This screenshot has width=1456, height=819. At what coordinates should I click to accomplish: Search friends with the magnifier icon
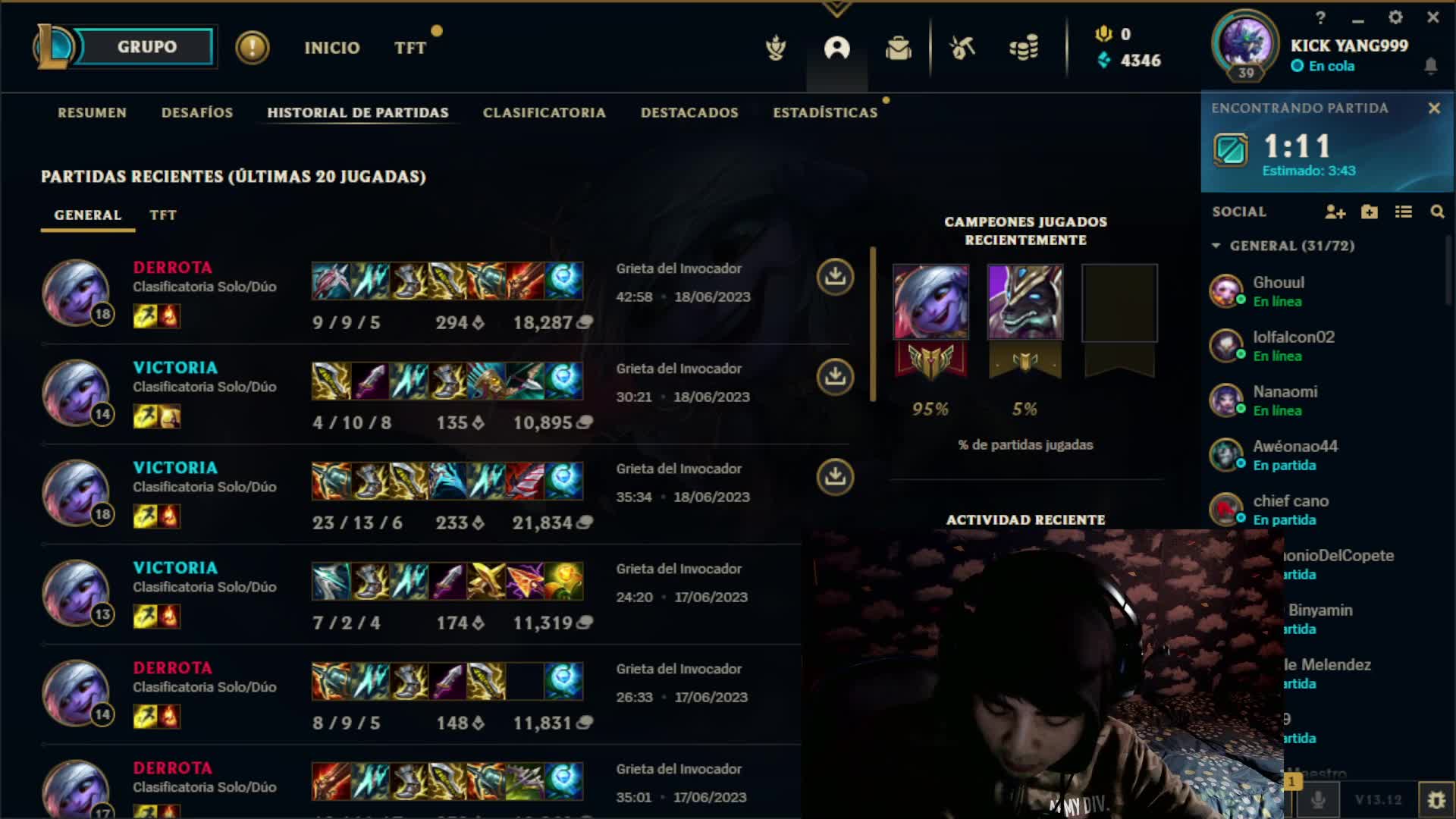[1437, 212]
